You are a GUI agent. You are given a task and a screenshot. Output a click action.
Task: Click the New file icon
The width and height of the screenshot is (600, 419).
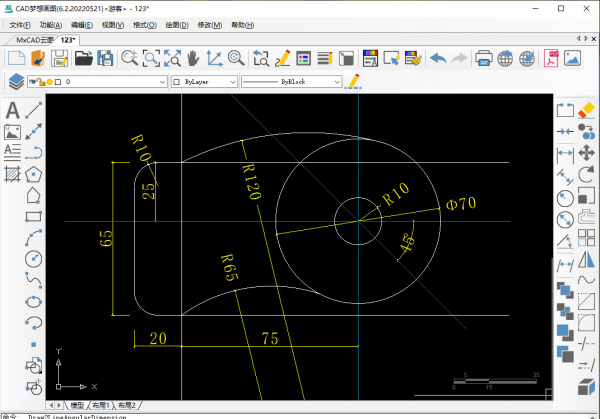click(x=16, y=58)
